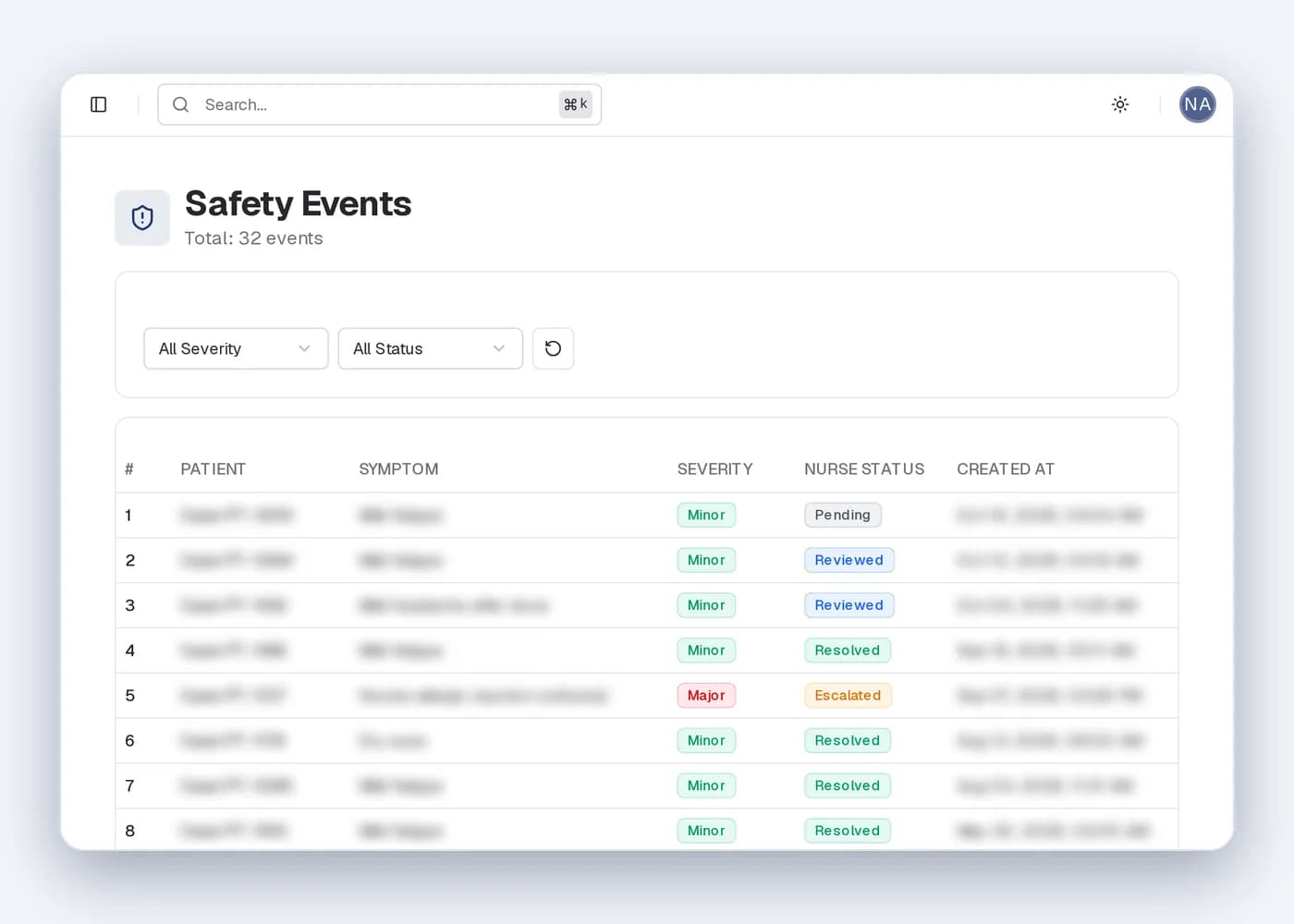Open the All Severity dropdown
The height and width of the screenshot is (924, 1294).
pyautogui.click(x=236, y=348)
